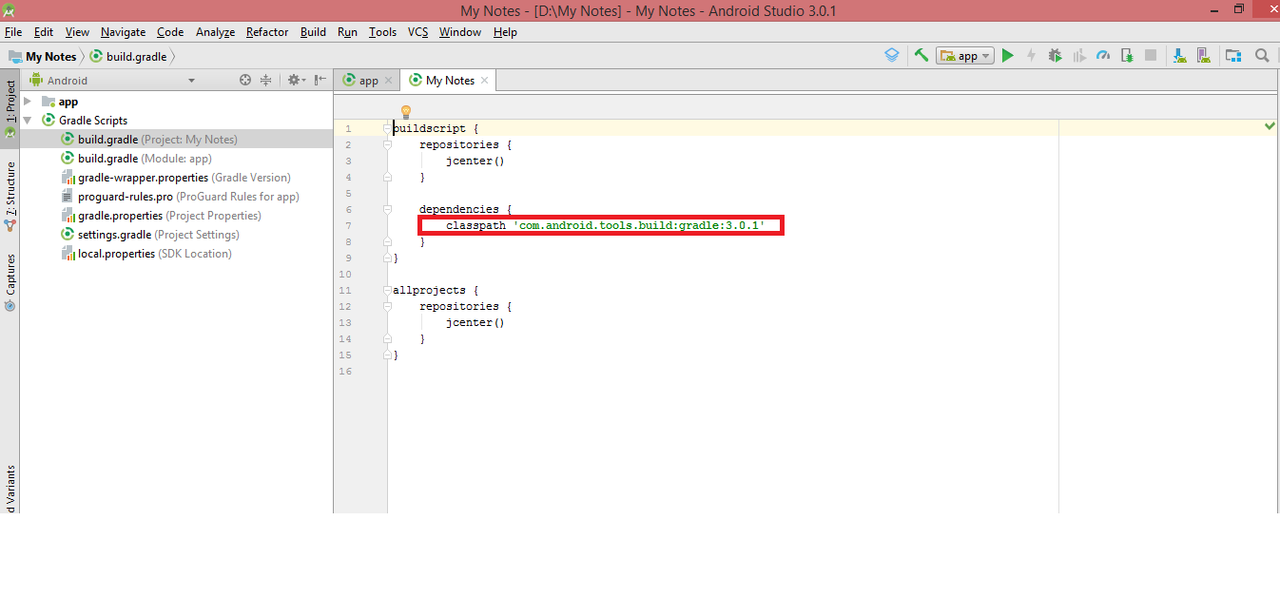Click the Search Everywhere magnifier icon
Screen dimensions: 1280x594
click(x=1263, y=56)
